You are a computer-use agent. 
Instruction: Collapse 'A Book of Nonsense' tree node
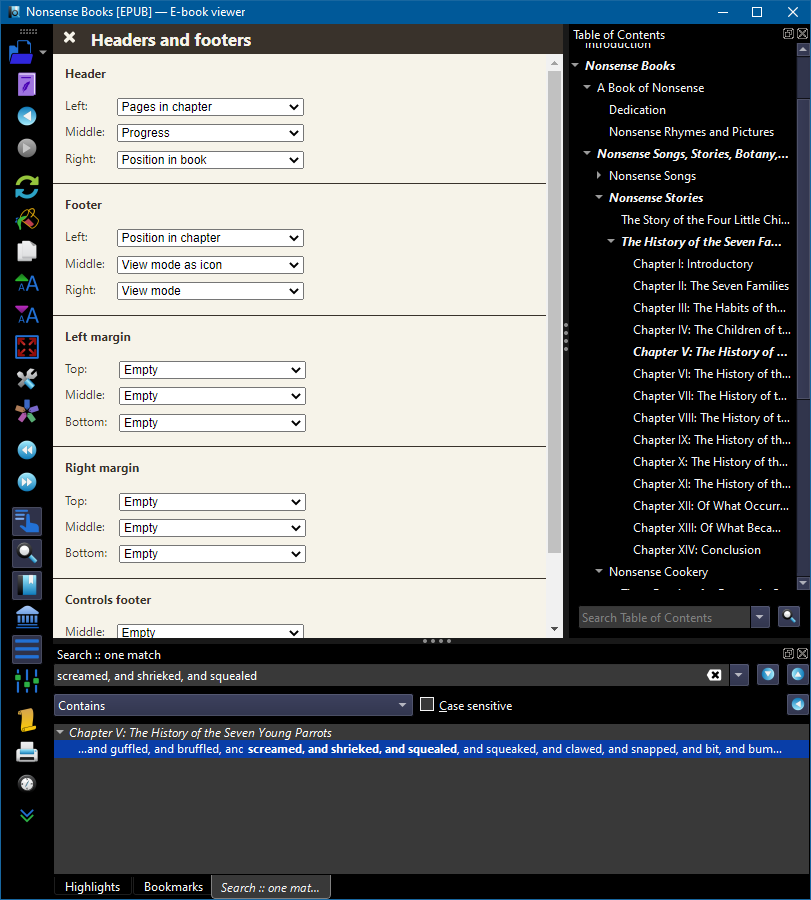point(587,87)
